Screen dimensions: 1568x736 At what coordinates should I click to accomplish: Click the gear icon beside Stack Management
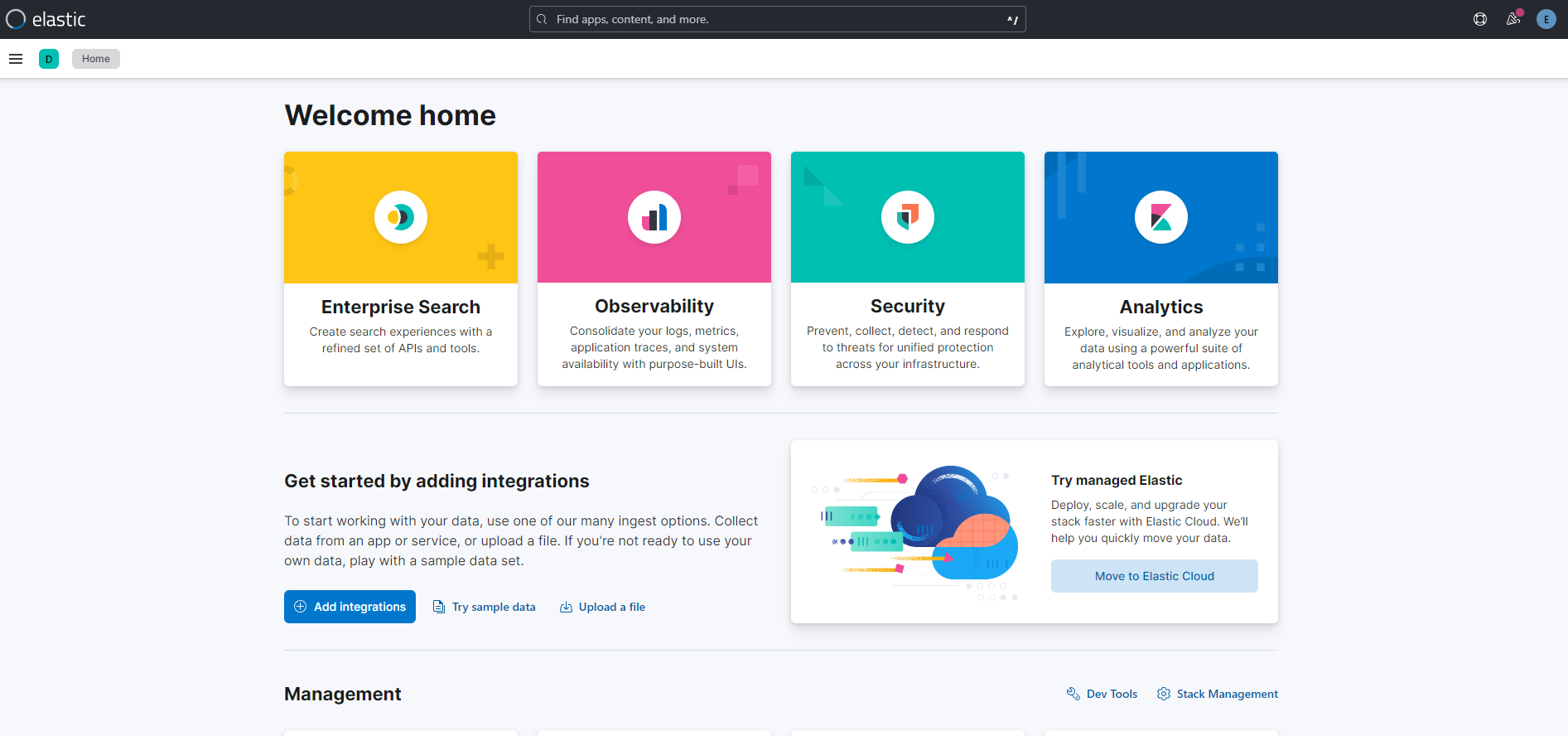pos(1164,694)
